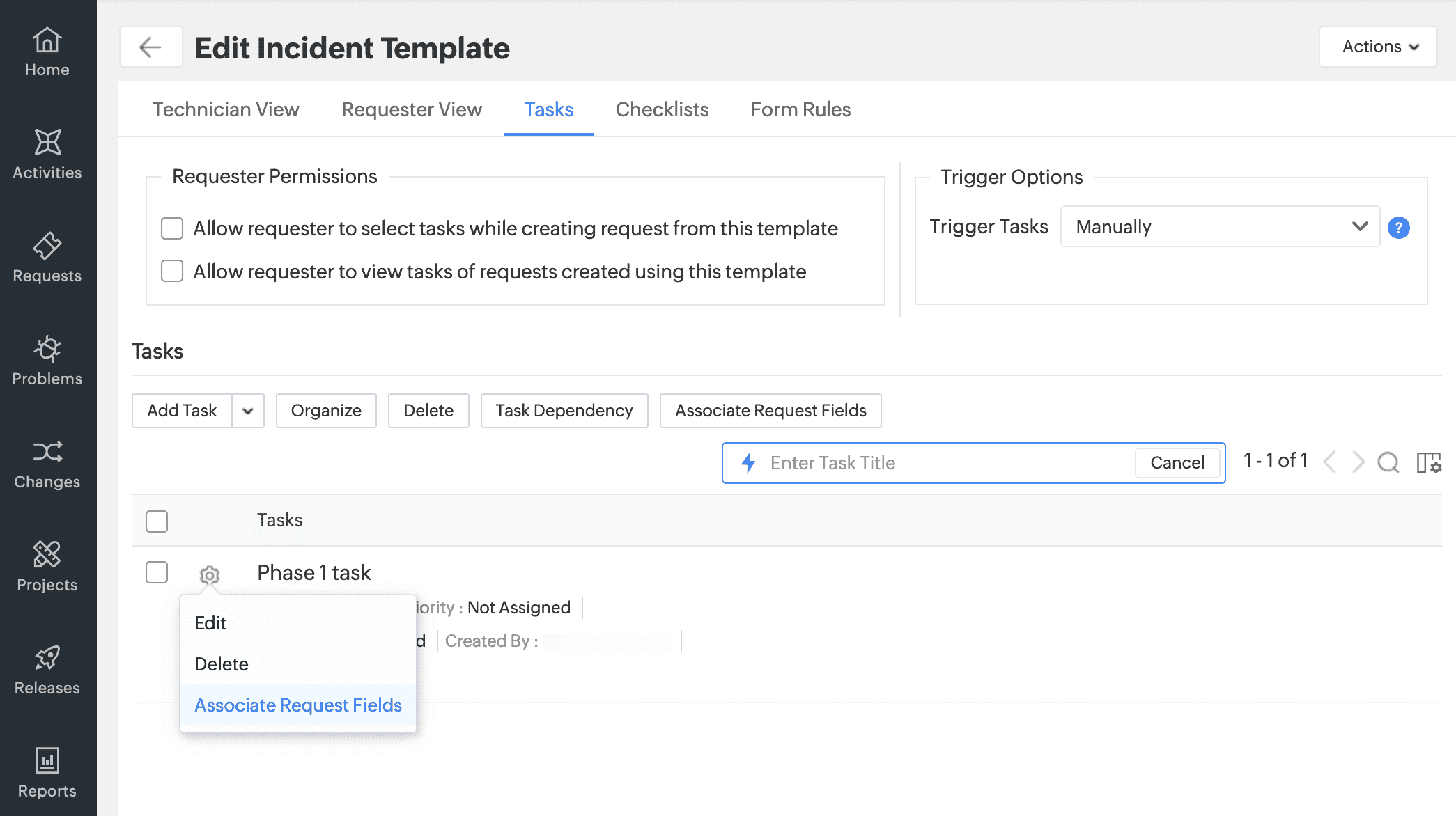Open the Trigger Tasks help icon
The width and height of the screenshot is (1456, 816).
[x=1398, y=228]
